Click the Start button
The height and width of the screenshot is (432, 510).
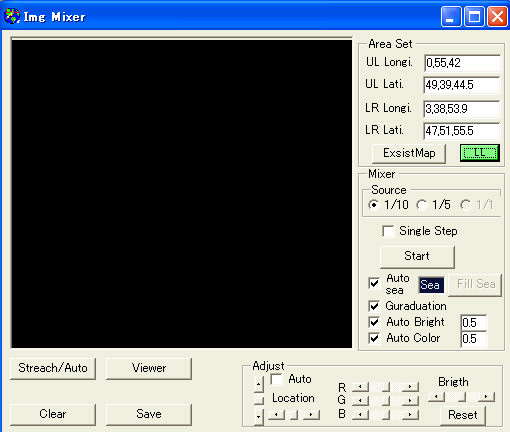click(x=417, y=256)
